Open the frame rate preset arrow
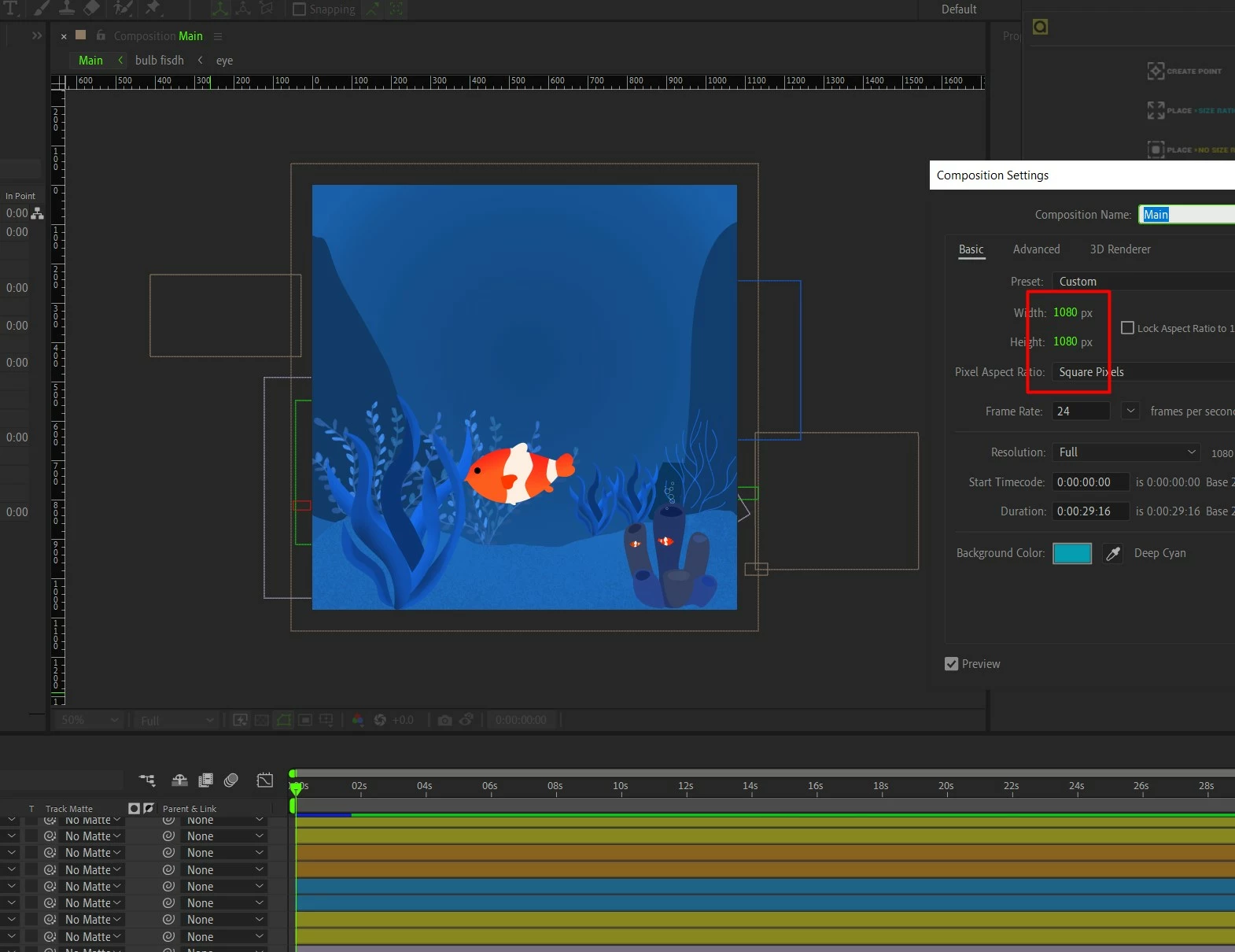The width and height of the screenshot is (1235, 952). click(1130, 411)
